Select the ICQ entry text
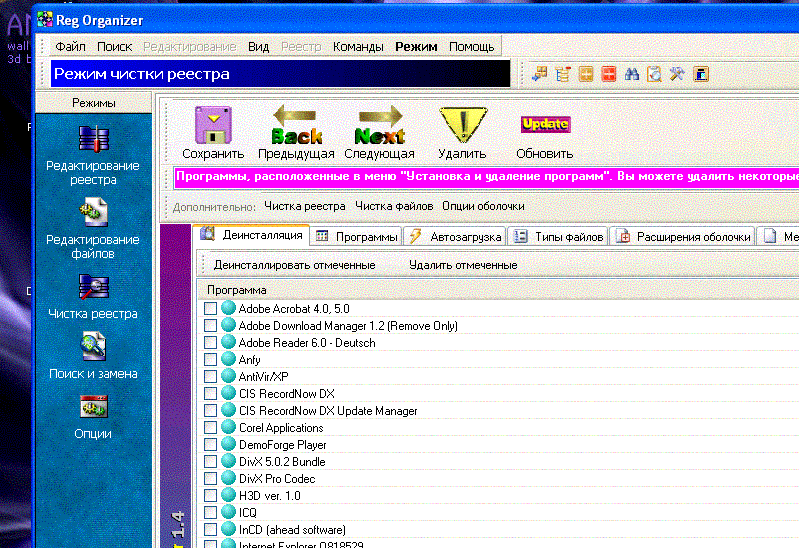Viewport: 799px width, 548px height. pos(248,512)
